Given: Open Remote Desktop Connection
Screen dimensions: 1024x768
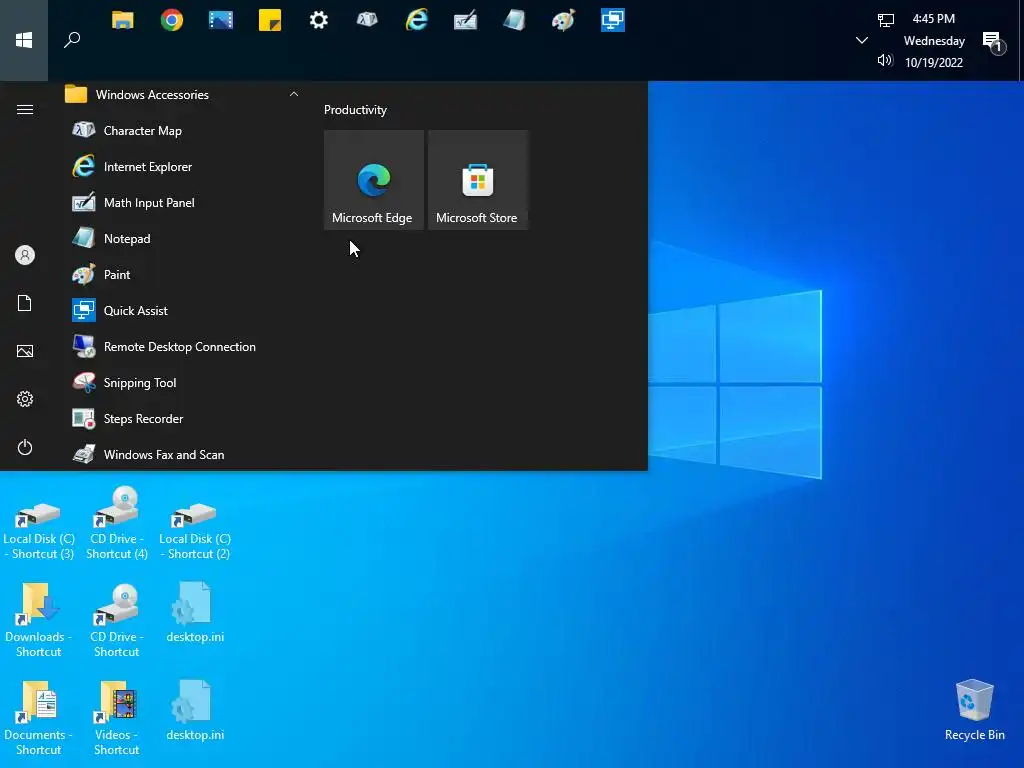Looking at the screenshot, I should [x=181, y=346].
